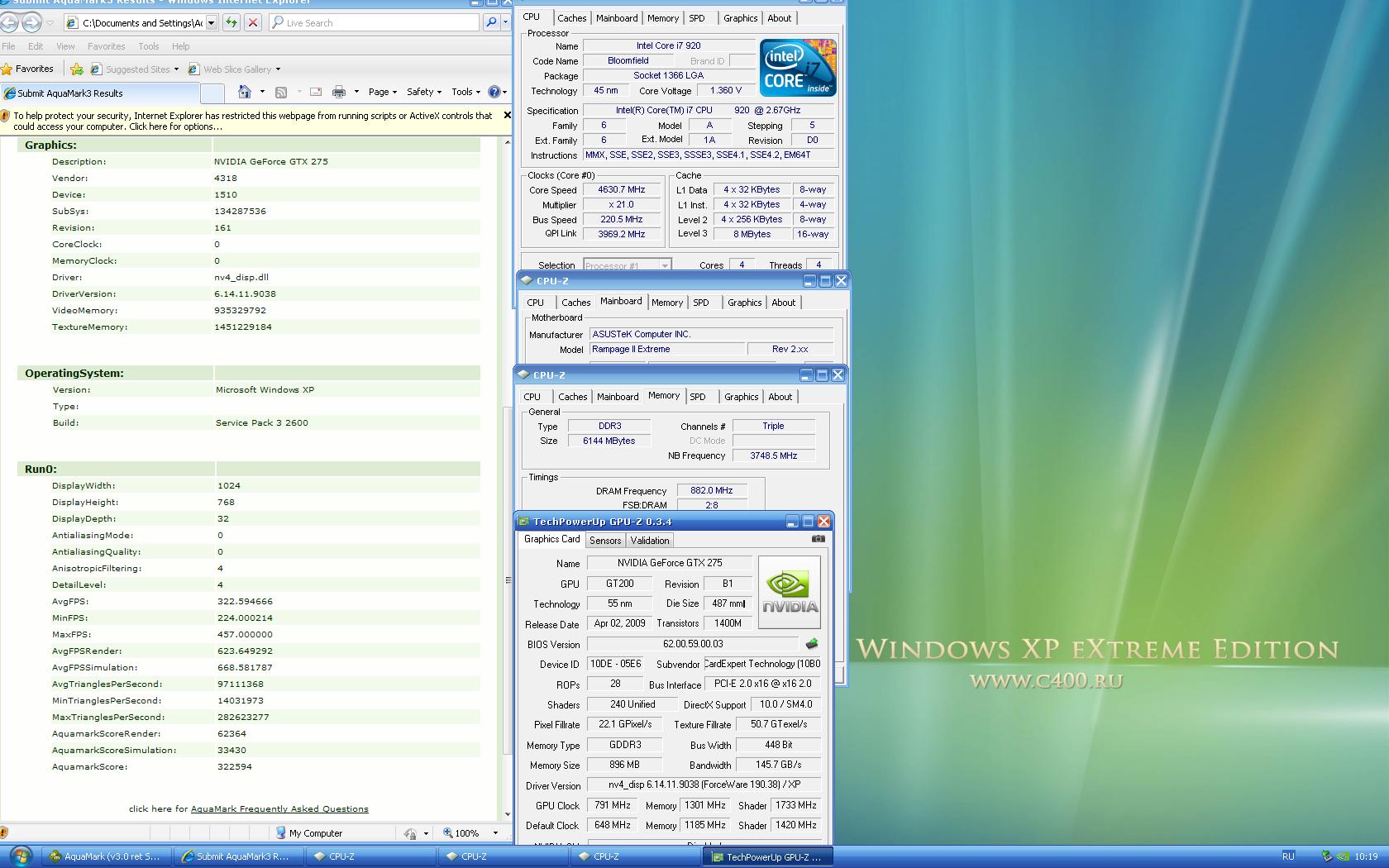
Task: Click the IE Forward navigation arrow
Action: pyautogui.click(x=31, y=22)
